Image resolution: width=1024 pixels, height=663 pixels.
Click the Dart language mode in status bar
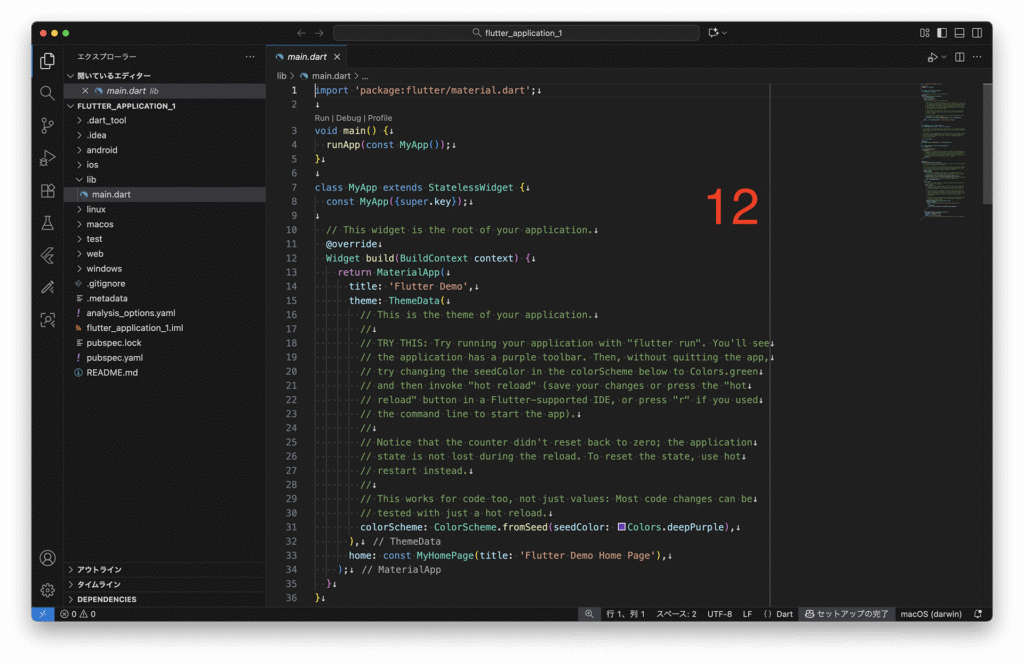pos(779,614)
